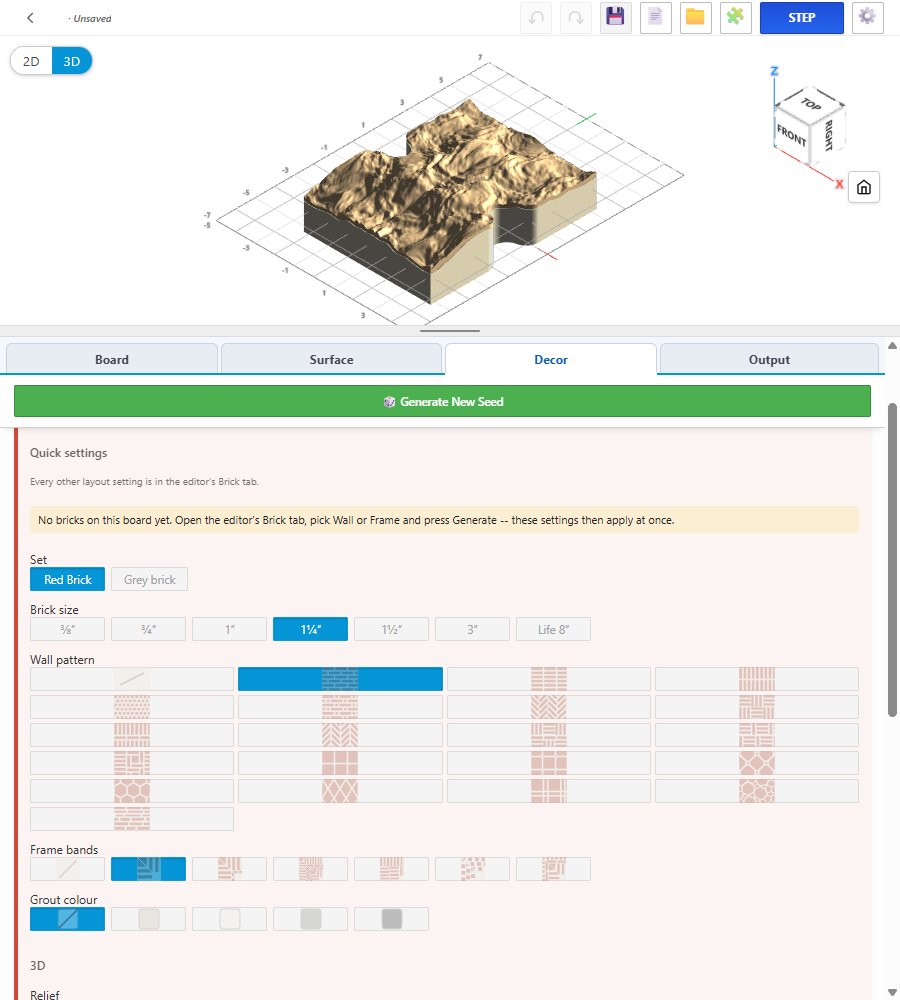Image resolution: width=900 pixels, height=1000 pixels.
Task: Open the Output tab
Action: click(x=769, y=359)
